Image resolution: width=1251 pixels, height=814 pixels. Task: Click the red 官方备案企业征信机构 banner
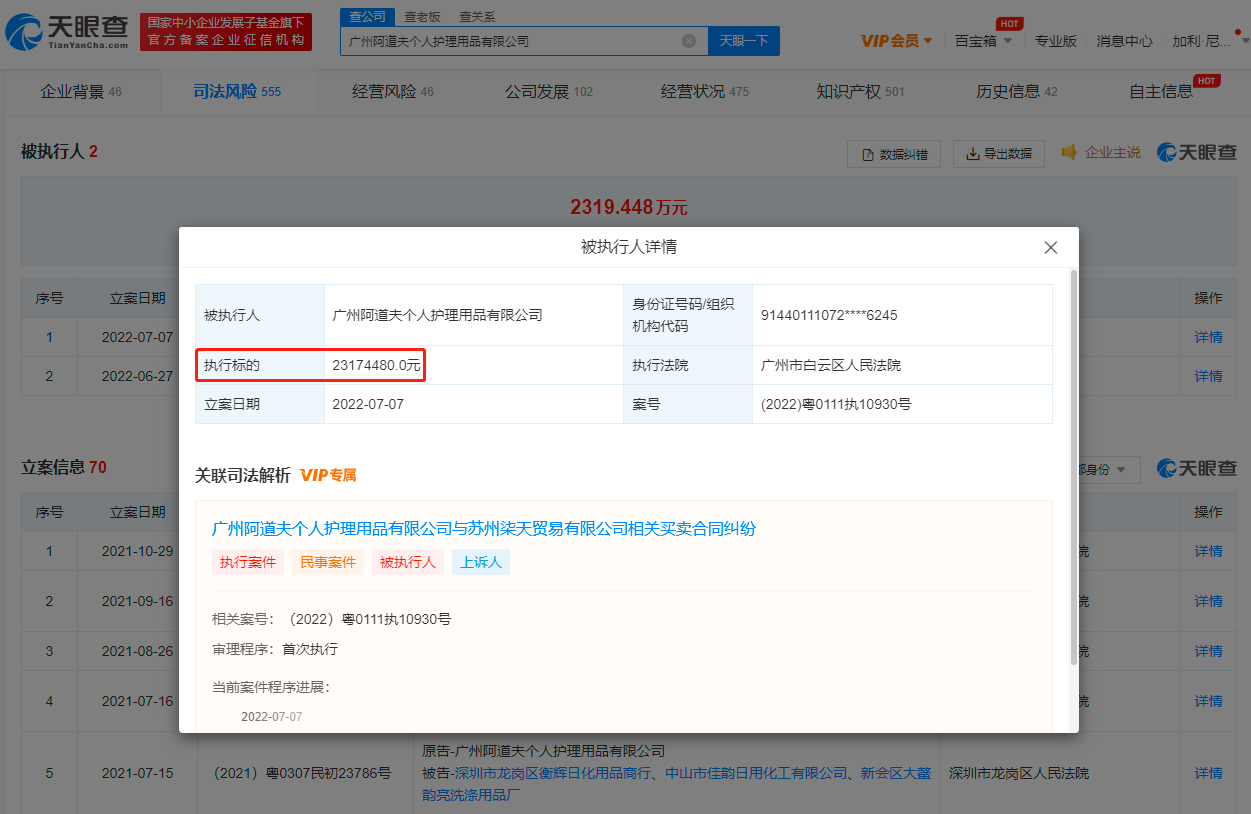click(x=226, y=32)
